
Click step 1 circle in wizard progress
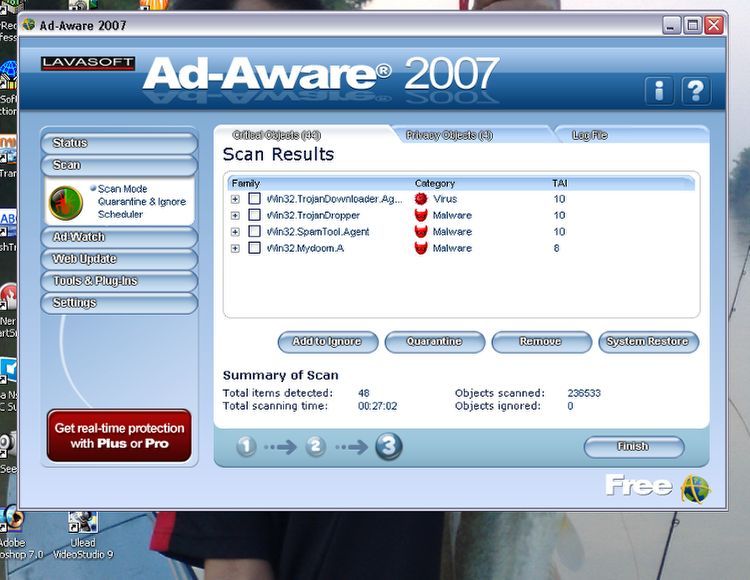coord(246,447)
